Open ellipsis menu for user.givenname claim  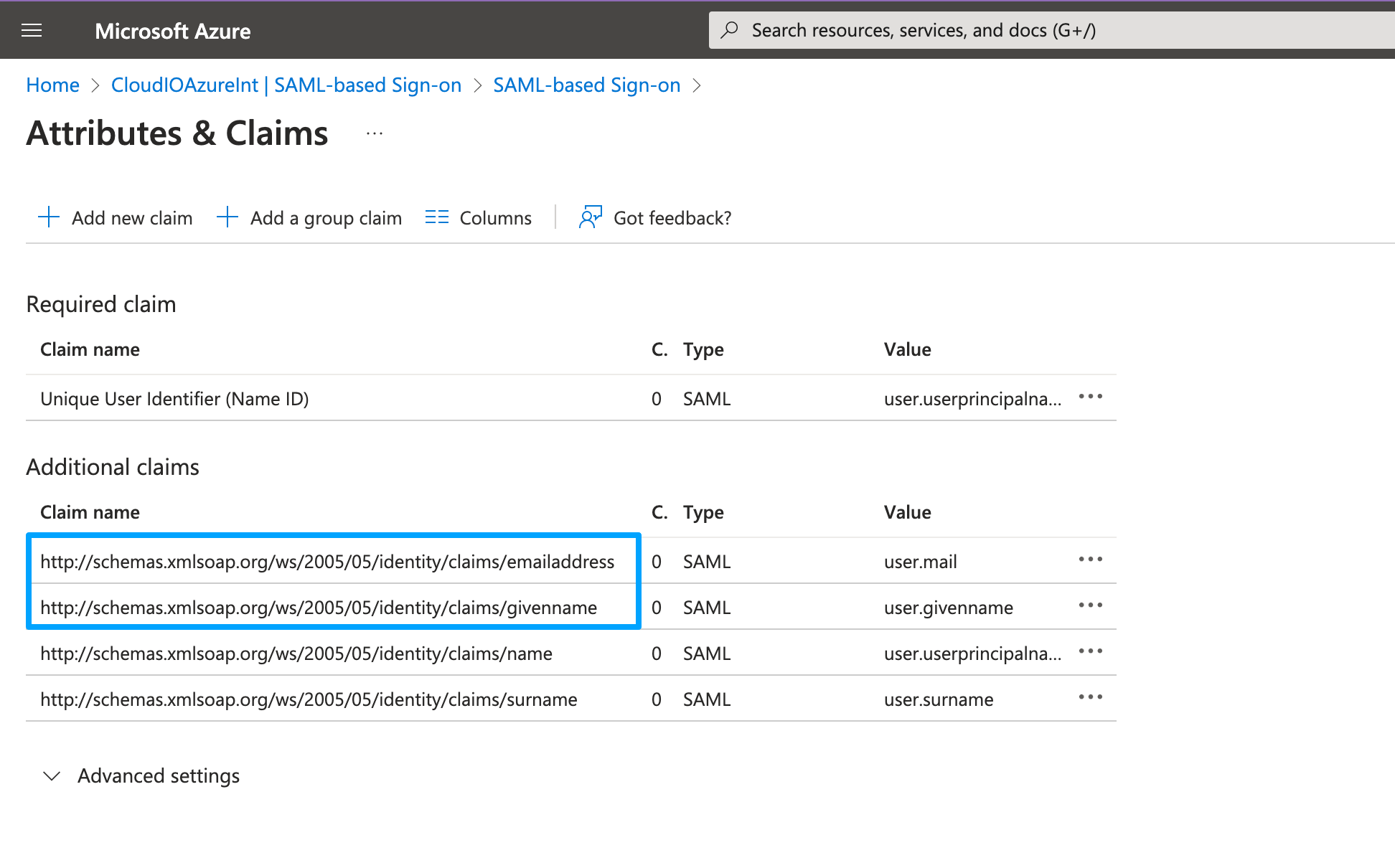[x=1090, y=605]
